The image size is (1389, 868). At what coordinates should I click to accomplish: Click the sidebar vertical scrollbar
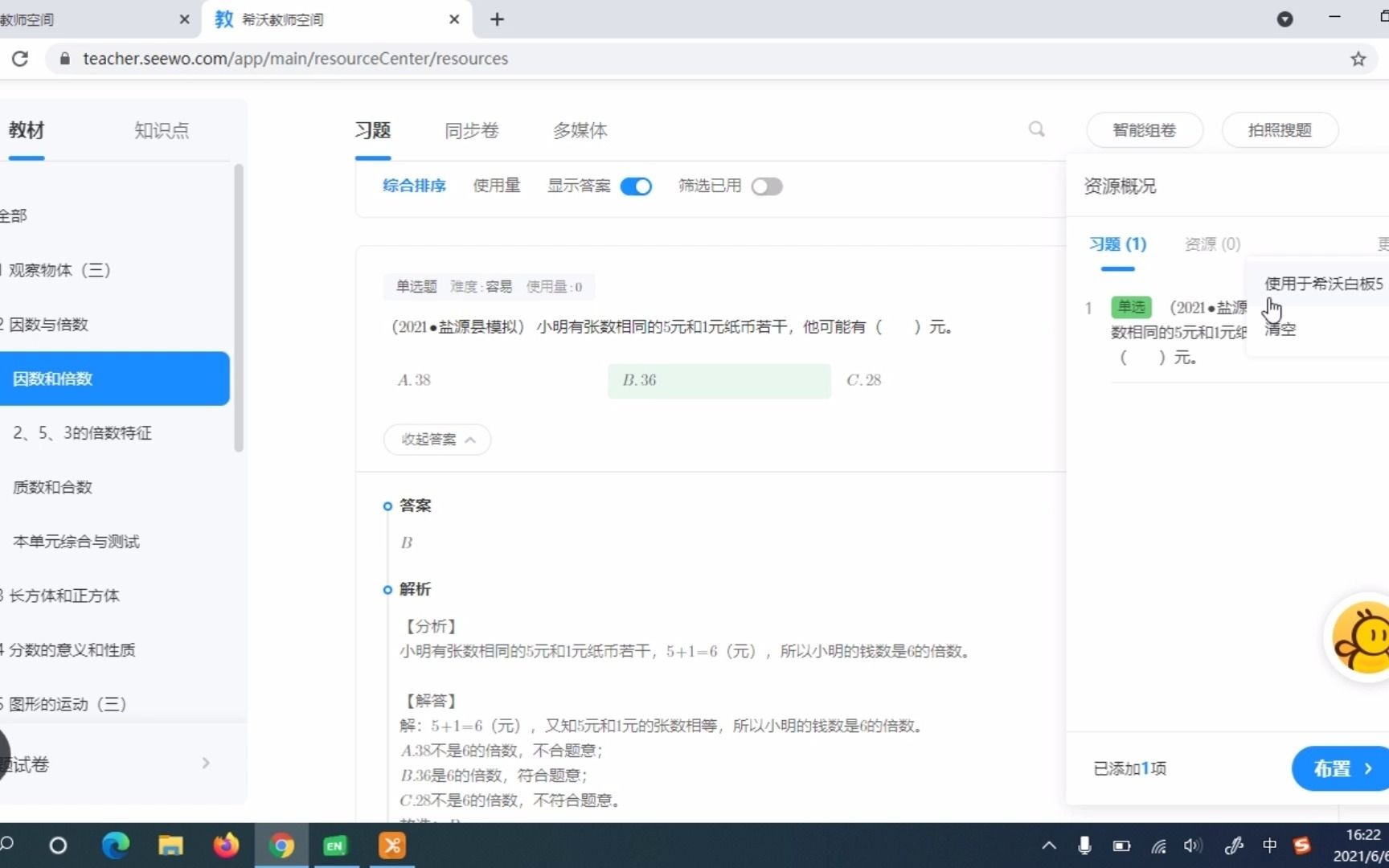click(x=239, y=308)
